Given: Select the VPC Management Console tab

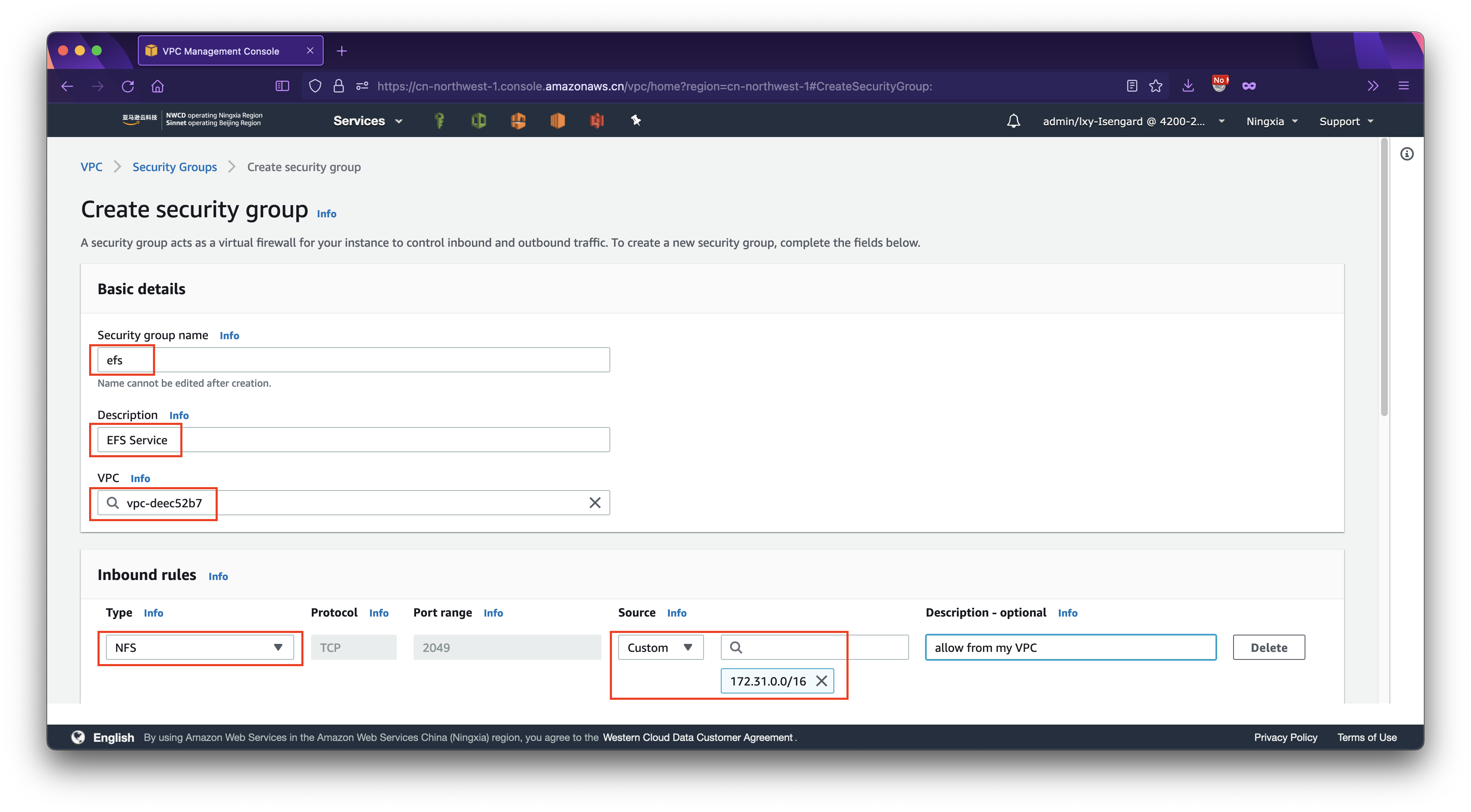Looking at the screenshot, I should (231, 51).
